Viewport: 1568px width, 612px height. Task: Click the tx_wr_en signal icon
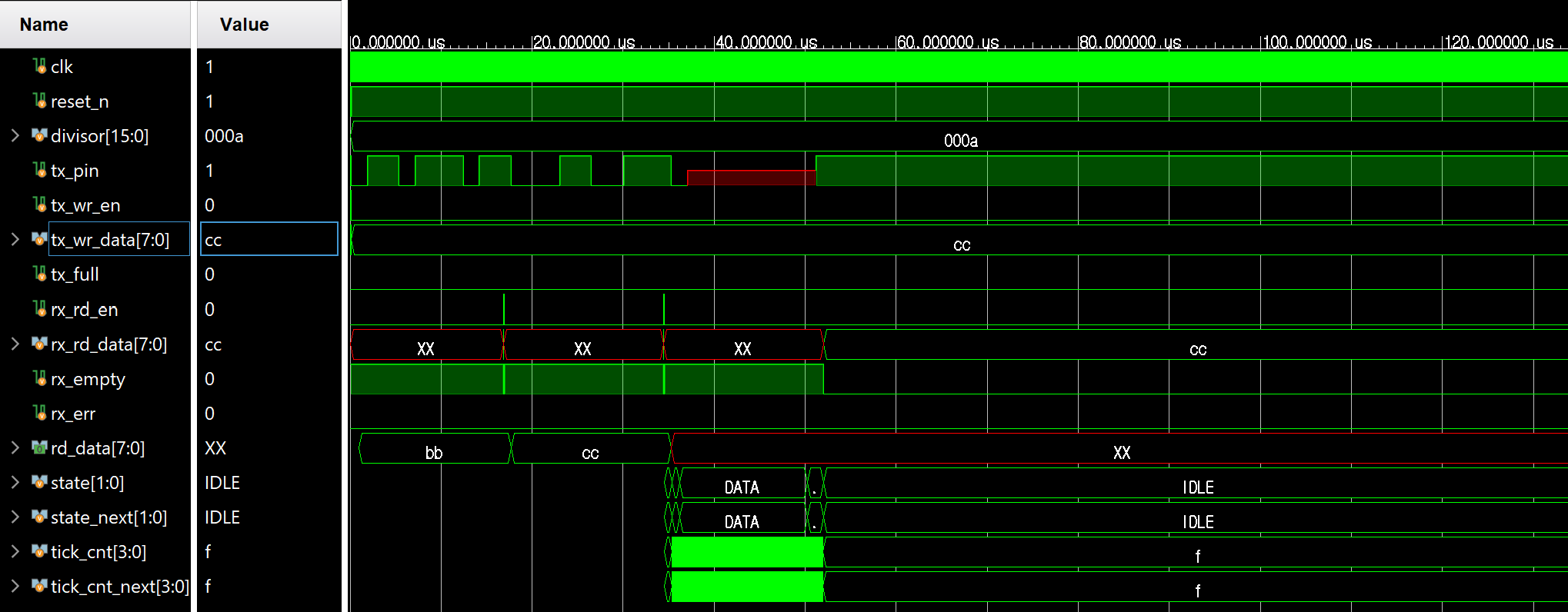(40, 205)
